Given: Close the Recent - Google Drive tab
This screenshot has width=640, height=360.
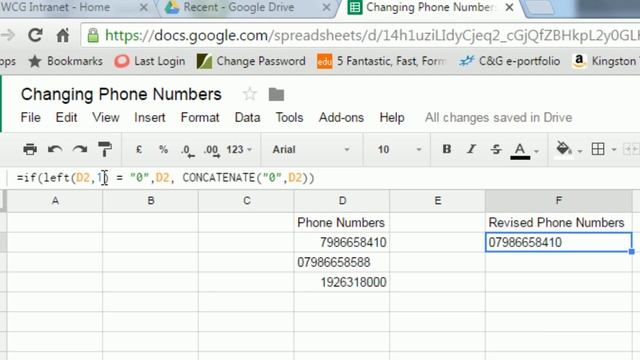Looking at the screenshot, I should 326,7.
